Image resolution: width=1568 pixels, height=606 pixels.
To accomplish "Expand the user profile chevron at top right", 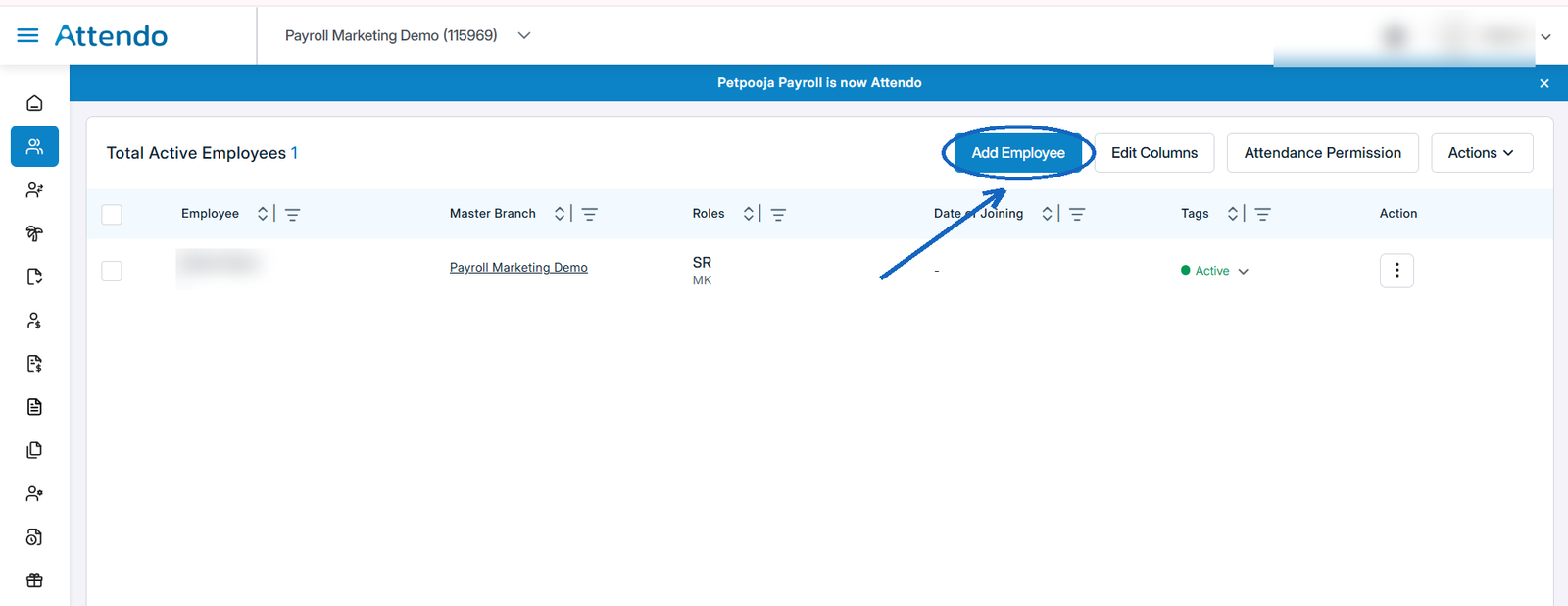I will [x=1545, y=37].
